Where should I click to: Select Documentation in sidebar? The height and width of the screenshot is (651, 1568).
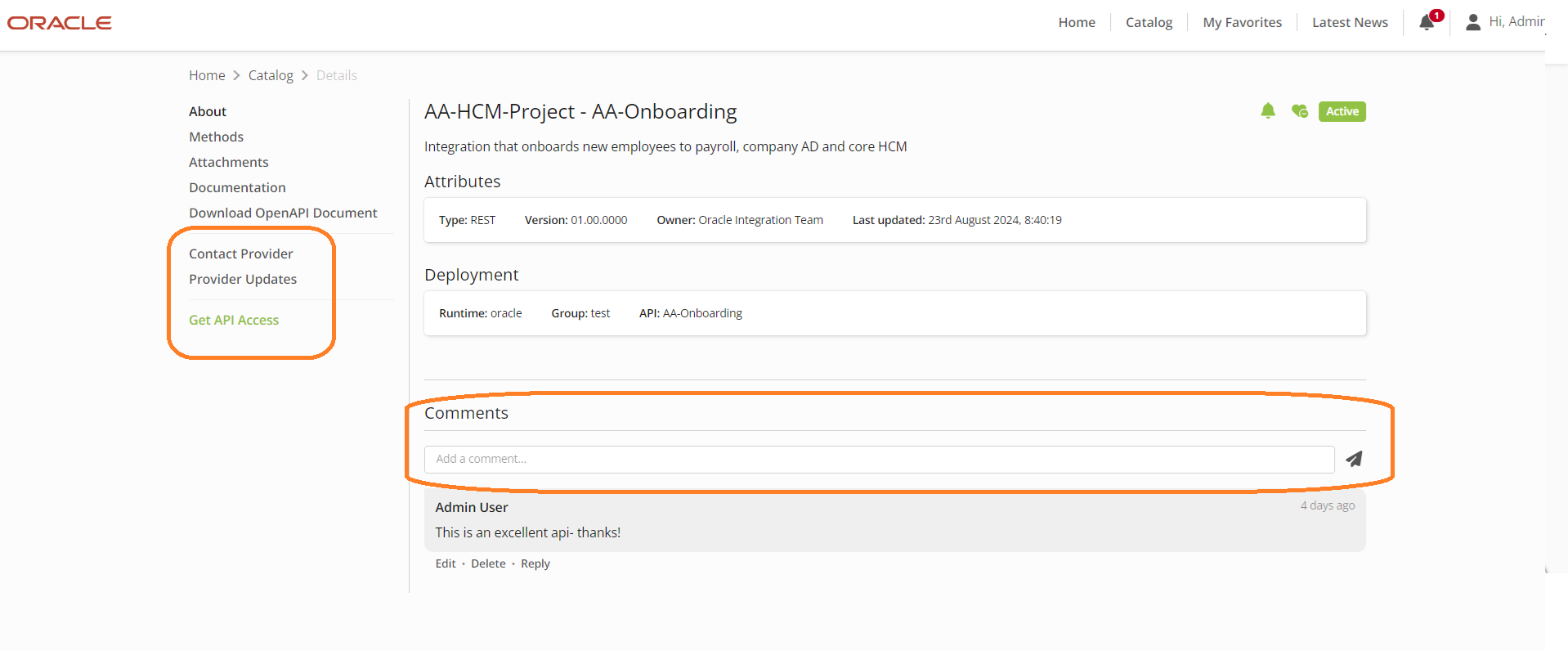point(237,187)
